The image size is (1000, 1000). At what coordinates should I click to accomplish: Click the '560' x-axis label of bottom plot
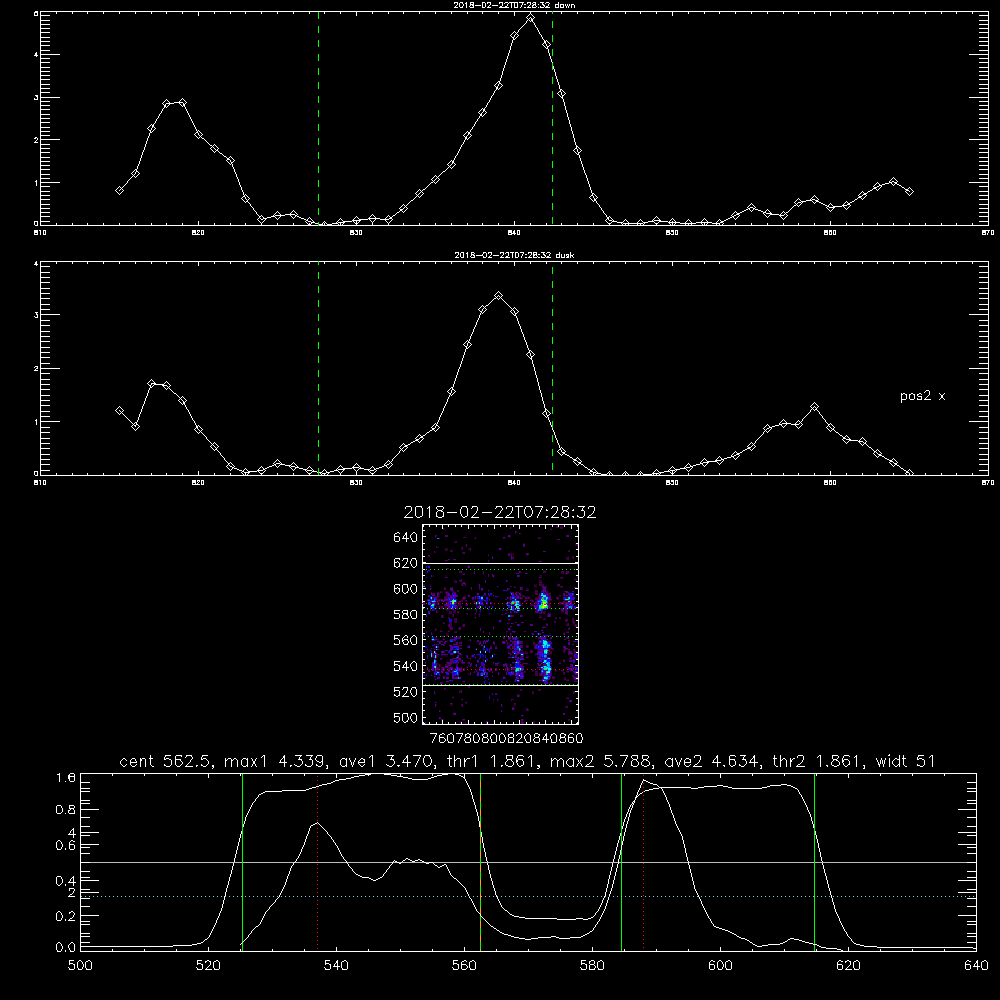[x=464, y=966]
